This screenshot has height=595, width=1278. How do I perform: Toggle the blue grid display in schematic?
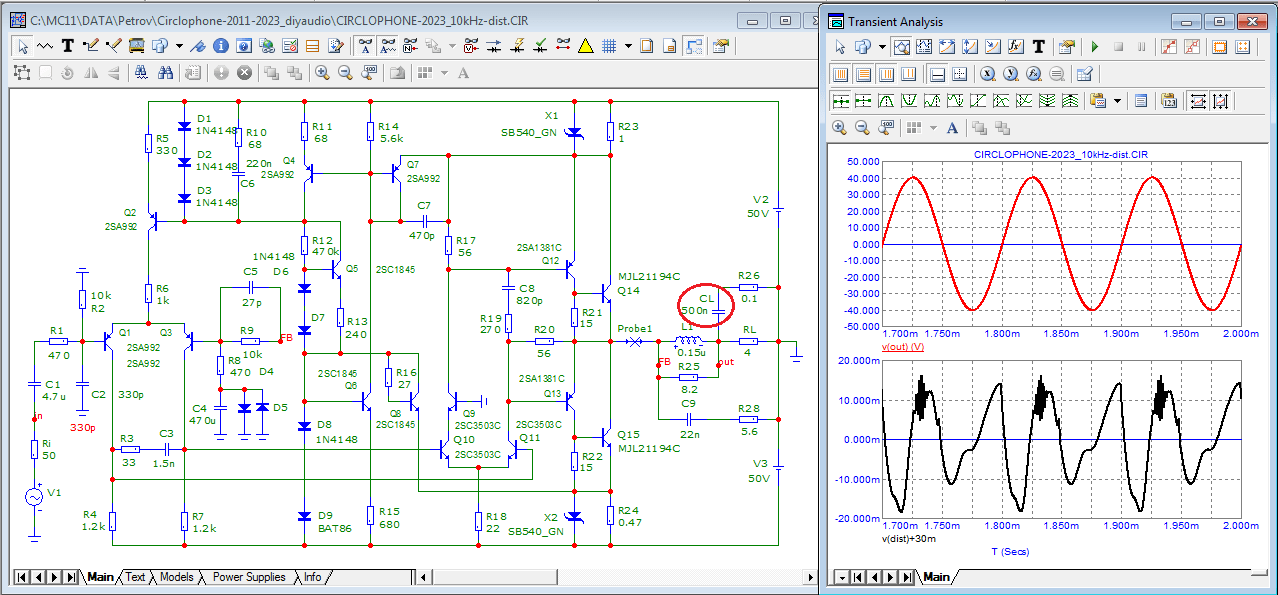[x=608, y=46]
